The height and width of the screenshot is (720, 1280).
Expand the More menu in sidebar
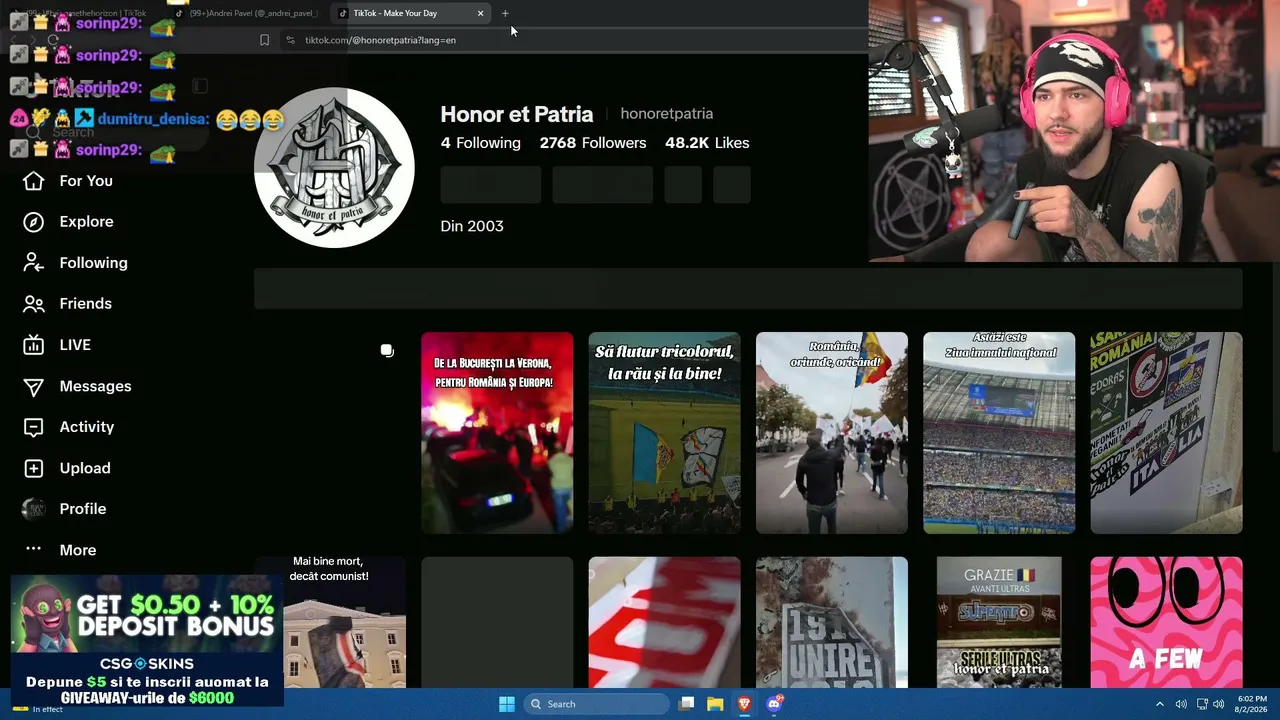click(x=60, y=550)
